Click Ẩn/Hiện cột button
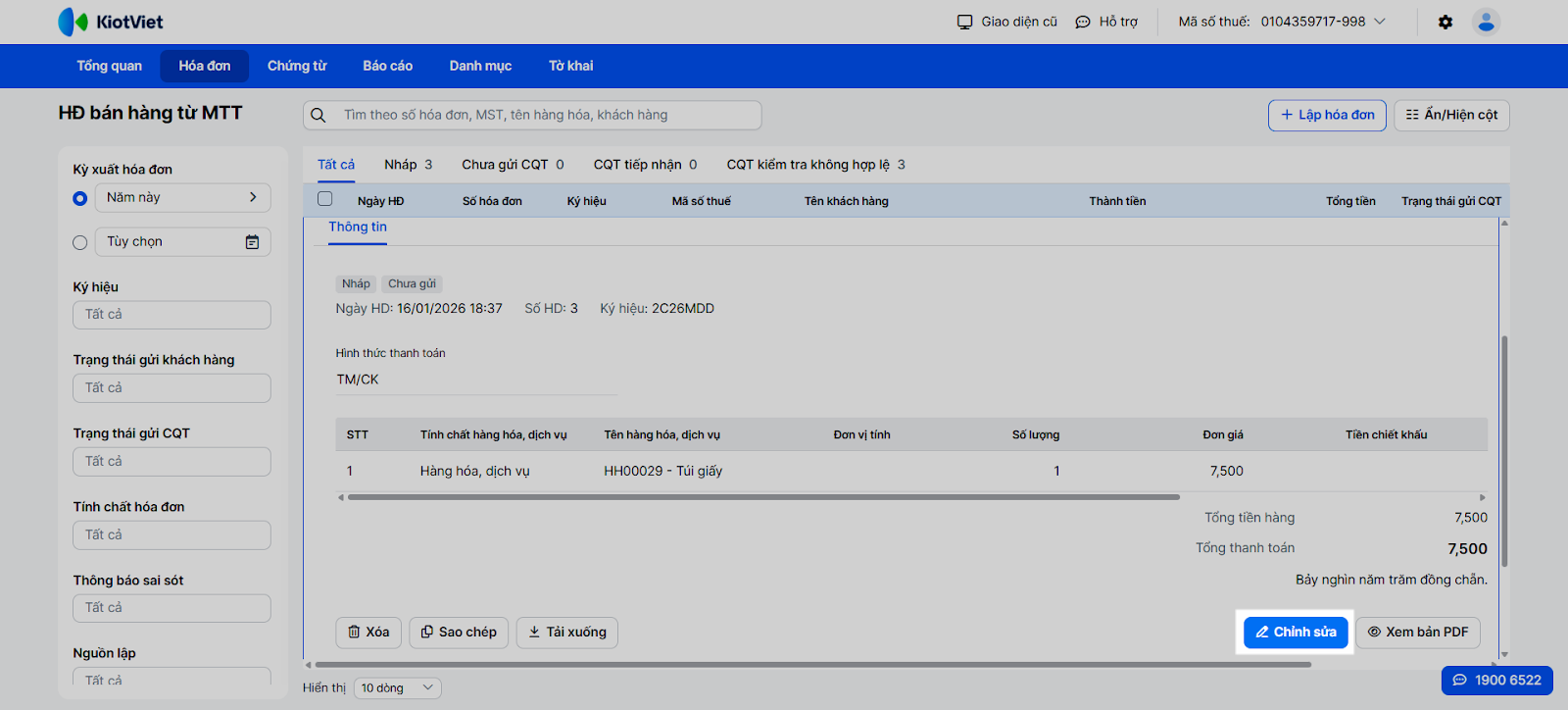 1452,115
